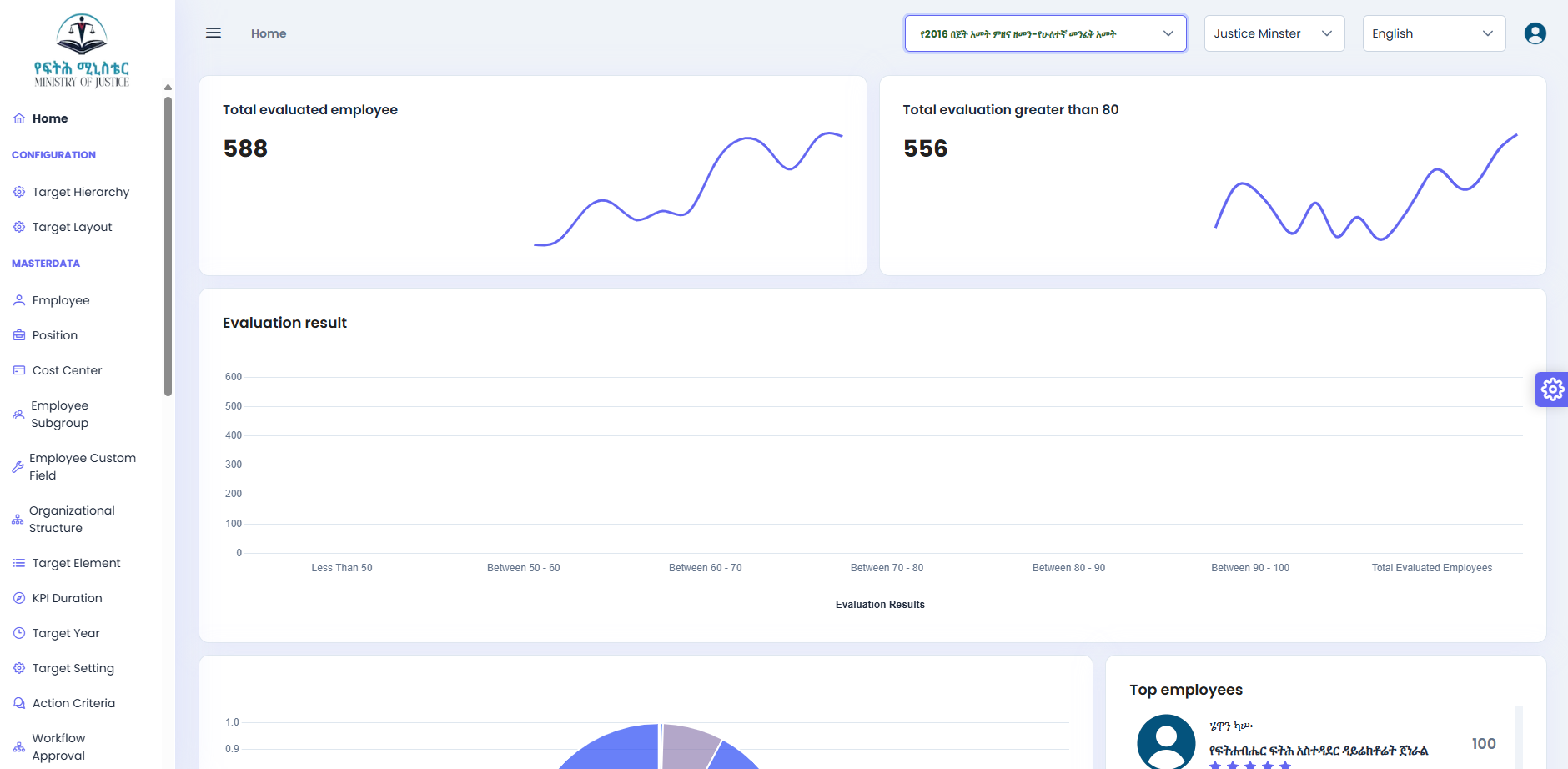Screen dimensions: 1568x769
Task: Click the Target Year clock icon
Action: pyautogui.click(x=19, y=633)
